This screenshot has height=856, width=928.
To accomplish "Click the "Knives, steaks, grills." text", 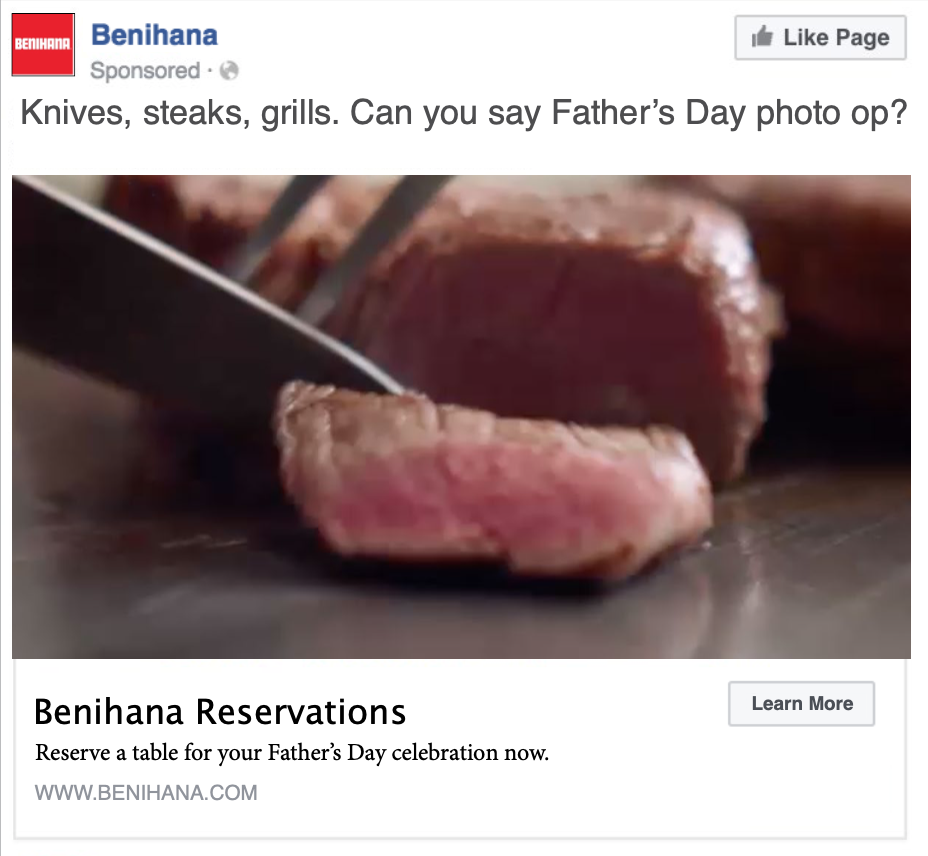I will click(179, 112).
